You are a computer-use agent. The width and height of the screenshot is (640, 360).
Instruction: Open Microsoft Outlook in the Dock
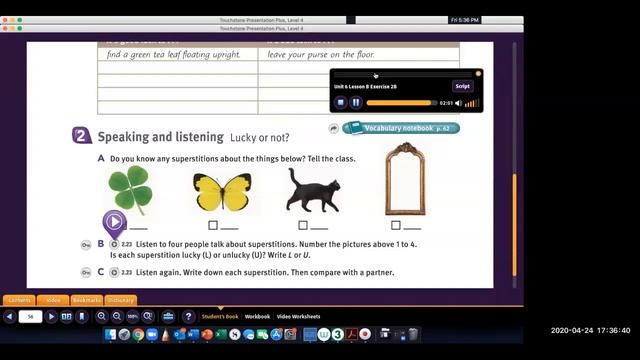(x=180, y=334)
